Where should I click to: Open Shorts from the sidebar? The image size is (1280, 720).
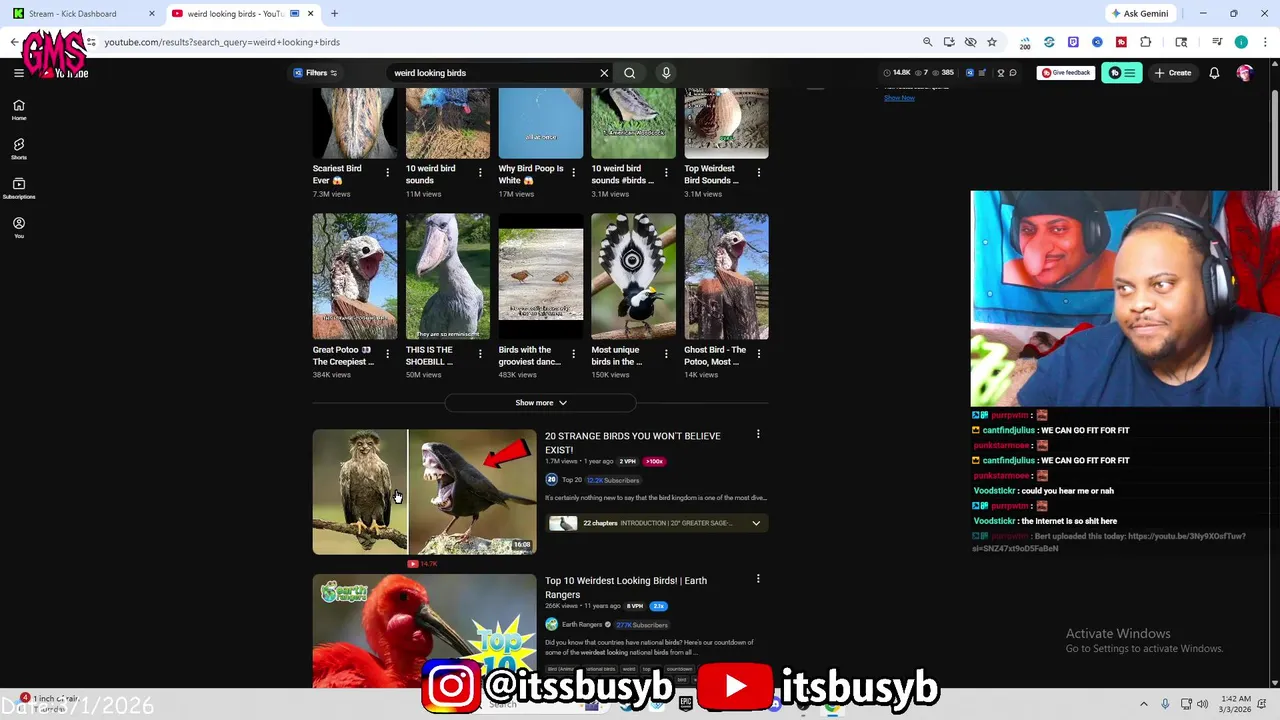point(18,149)
